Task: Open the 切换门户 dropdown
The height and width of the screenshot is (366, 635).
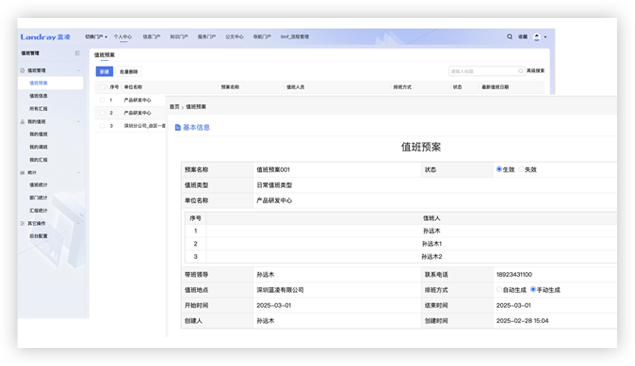Action: (x=96, y=37)
